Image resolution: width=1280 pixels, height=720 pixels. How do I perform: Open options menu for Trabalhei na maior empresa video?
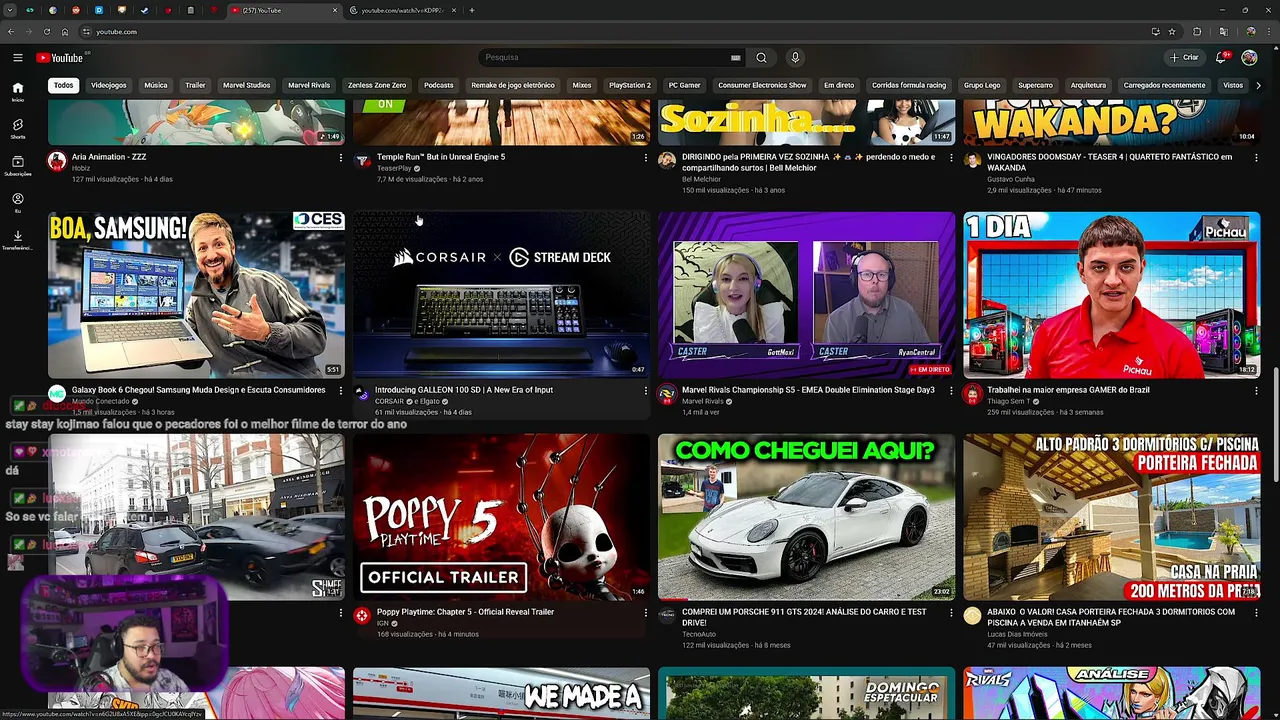(1256, 391)
